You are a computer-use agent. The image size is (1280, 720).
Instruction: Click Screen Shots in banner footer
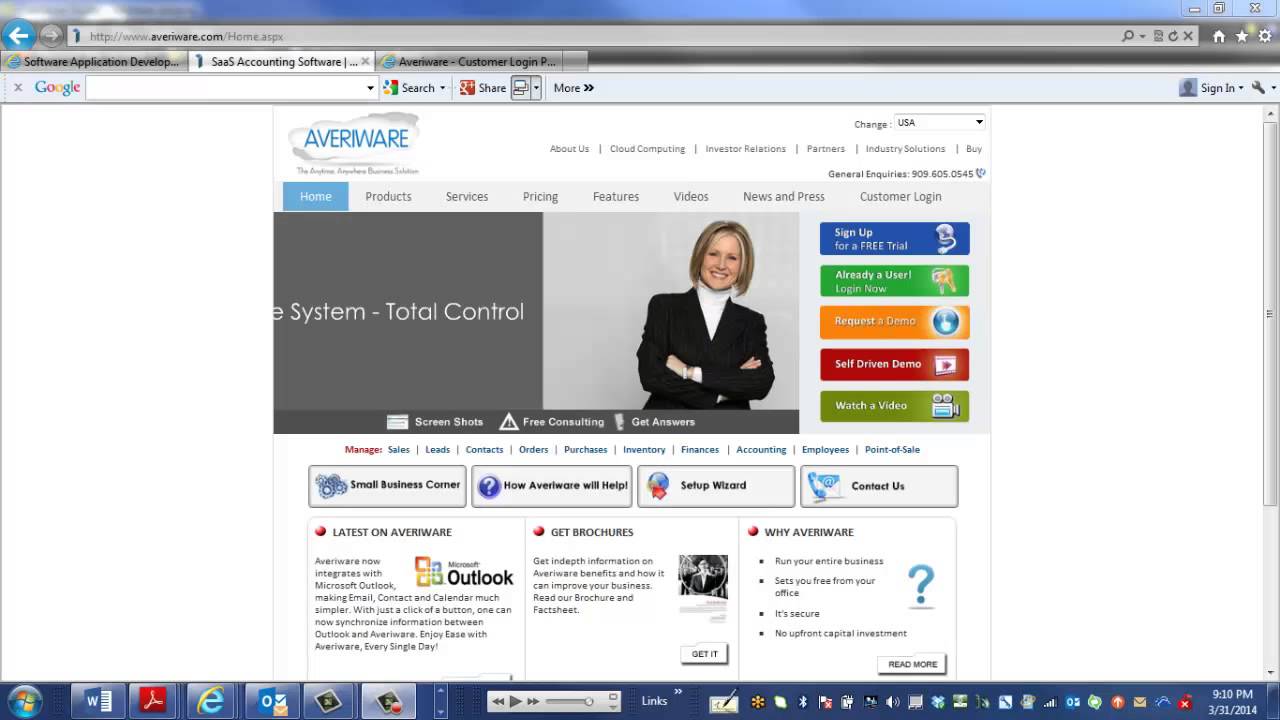[435, 422]
